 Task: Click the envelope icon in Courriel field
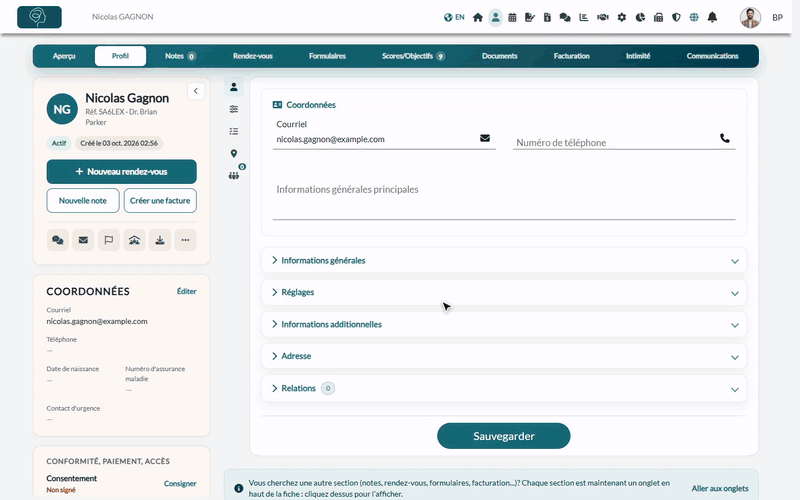[485, 138]
